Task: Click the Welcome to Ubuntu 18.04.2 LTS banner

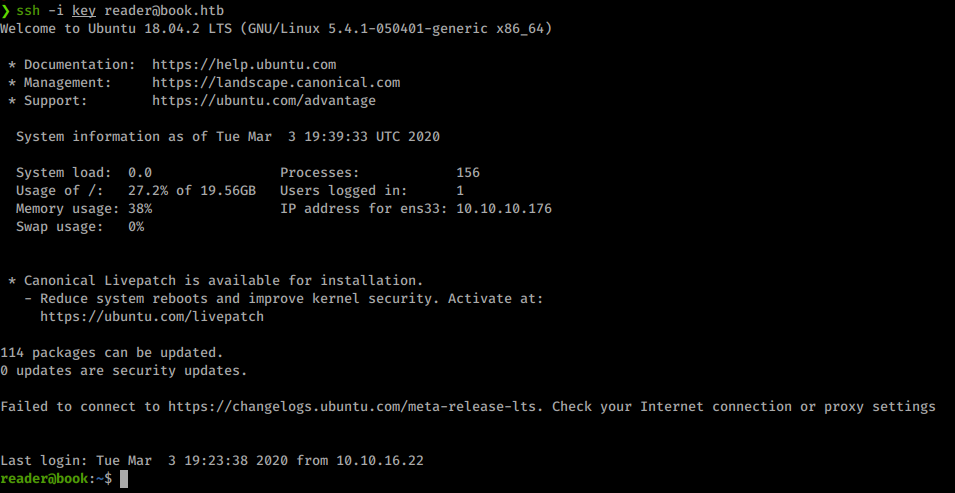Action: click(x=276, y=29)
